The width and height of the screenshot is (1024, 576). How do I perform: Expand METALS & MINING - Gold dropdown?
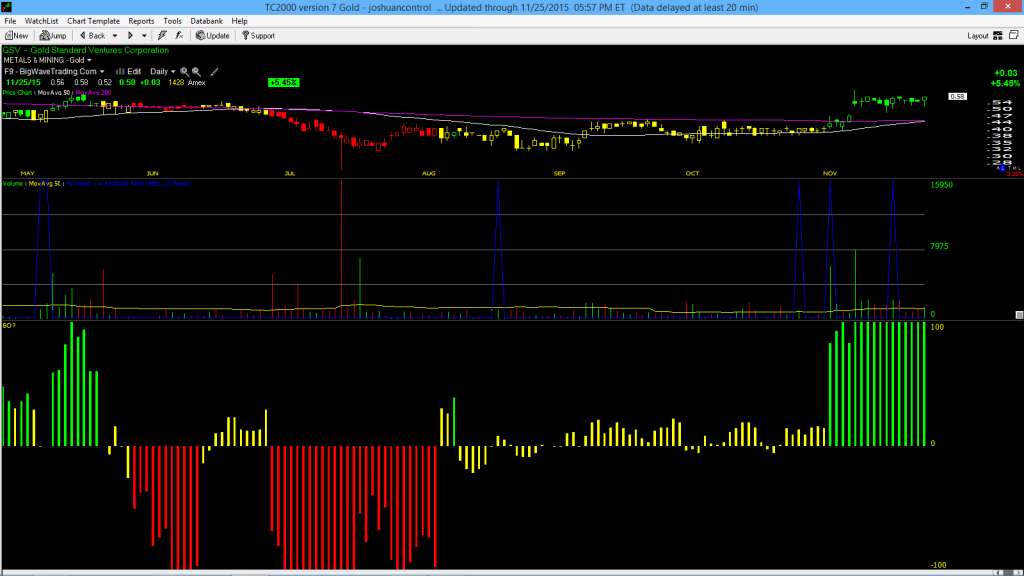click(x=47, y=60)
